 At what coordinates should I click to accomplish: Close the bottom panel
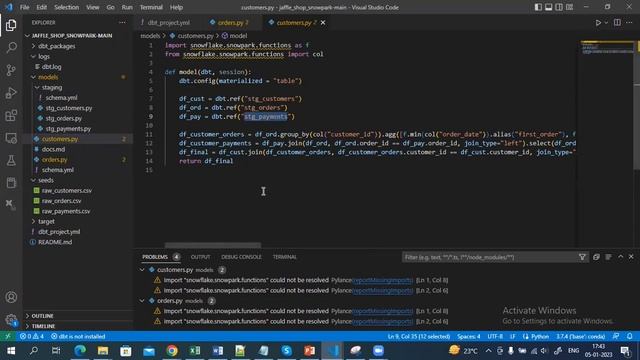(x=631, y=257)
